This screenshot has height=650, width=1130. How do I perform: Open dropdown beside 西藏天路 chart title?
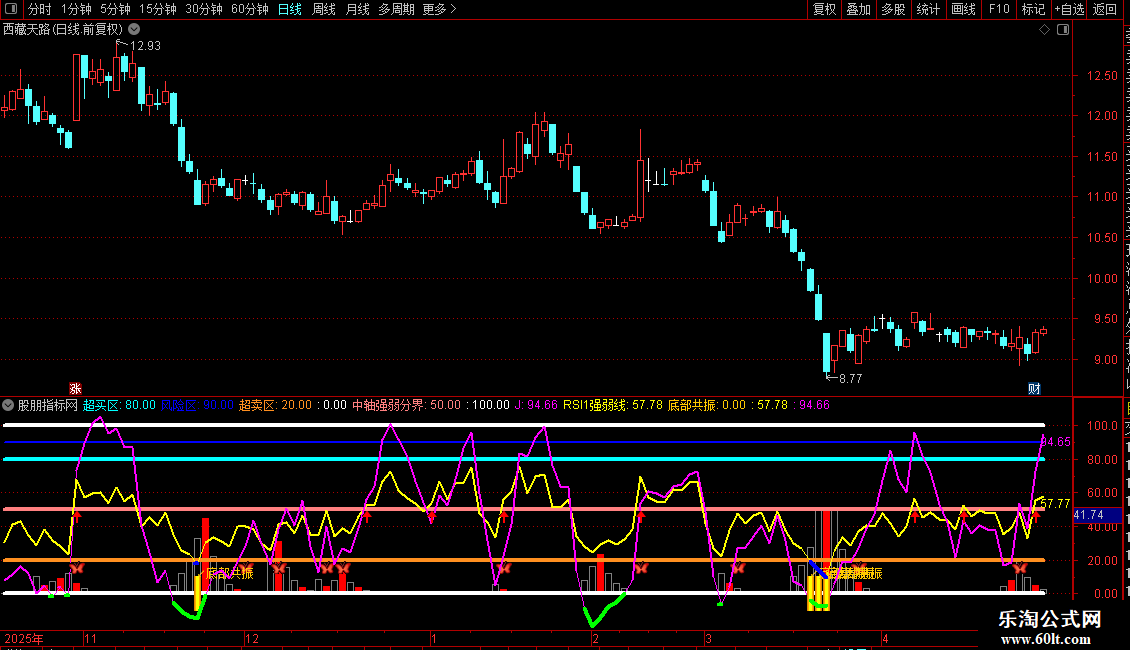(x=134, y=29)
